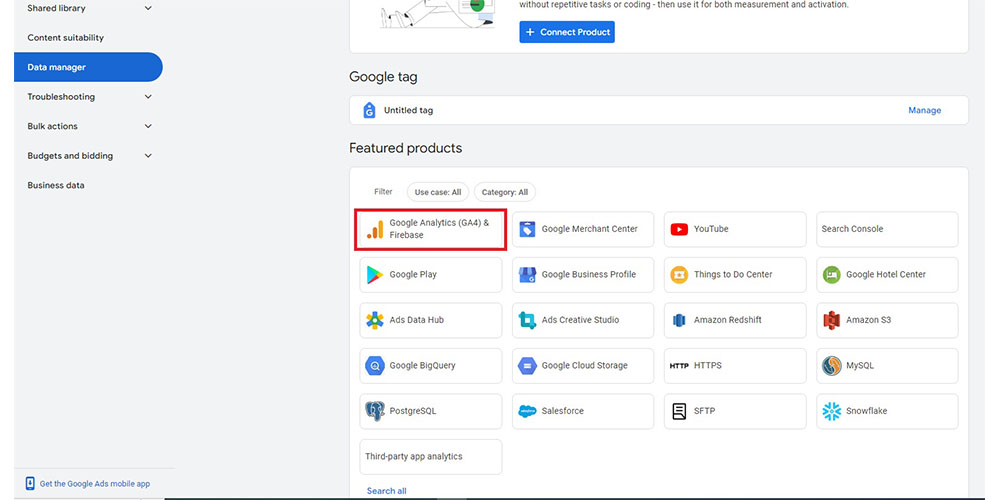Click the YouTube play icon
Viewport: 1000px width, 500px height.
coord(679,229)
